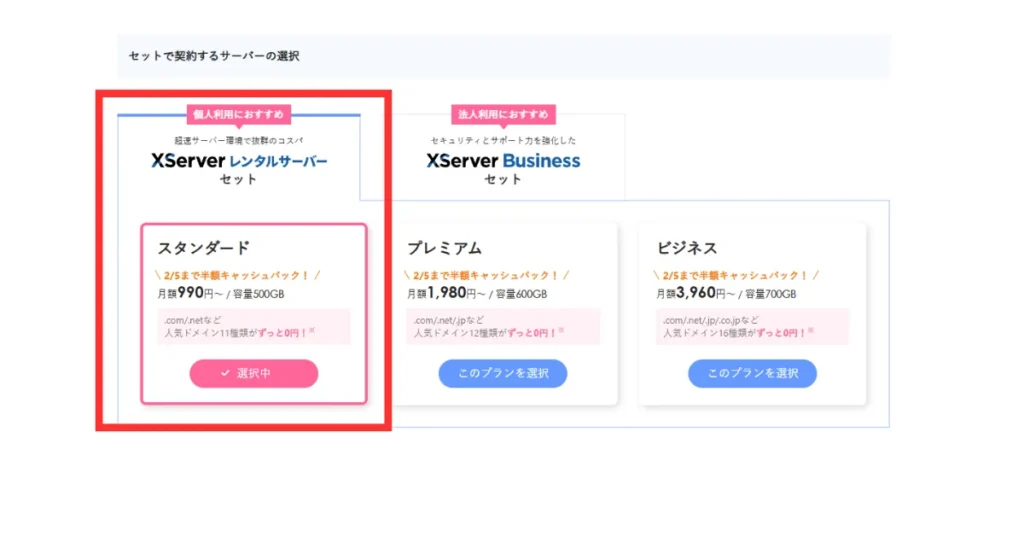Choose ビジネス with このプランを選択 button

(x=752, y=373)
